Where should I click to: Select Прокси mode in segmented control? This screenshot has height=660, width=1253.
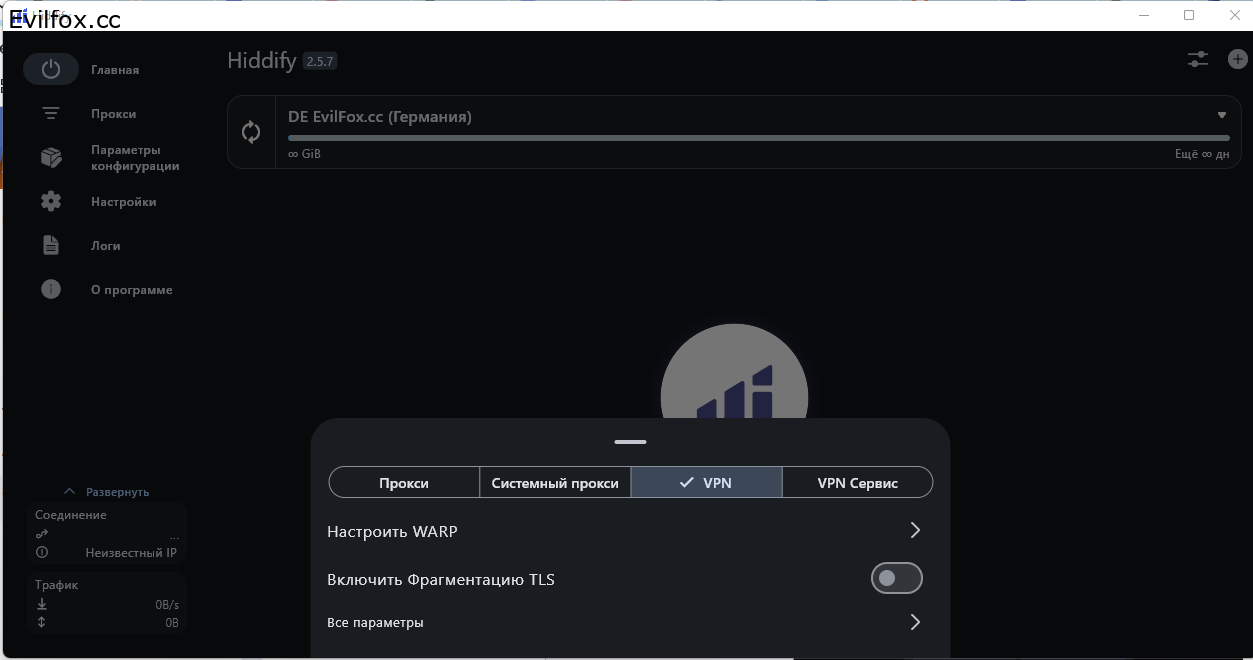(404, 482)
